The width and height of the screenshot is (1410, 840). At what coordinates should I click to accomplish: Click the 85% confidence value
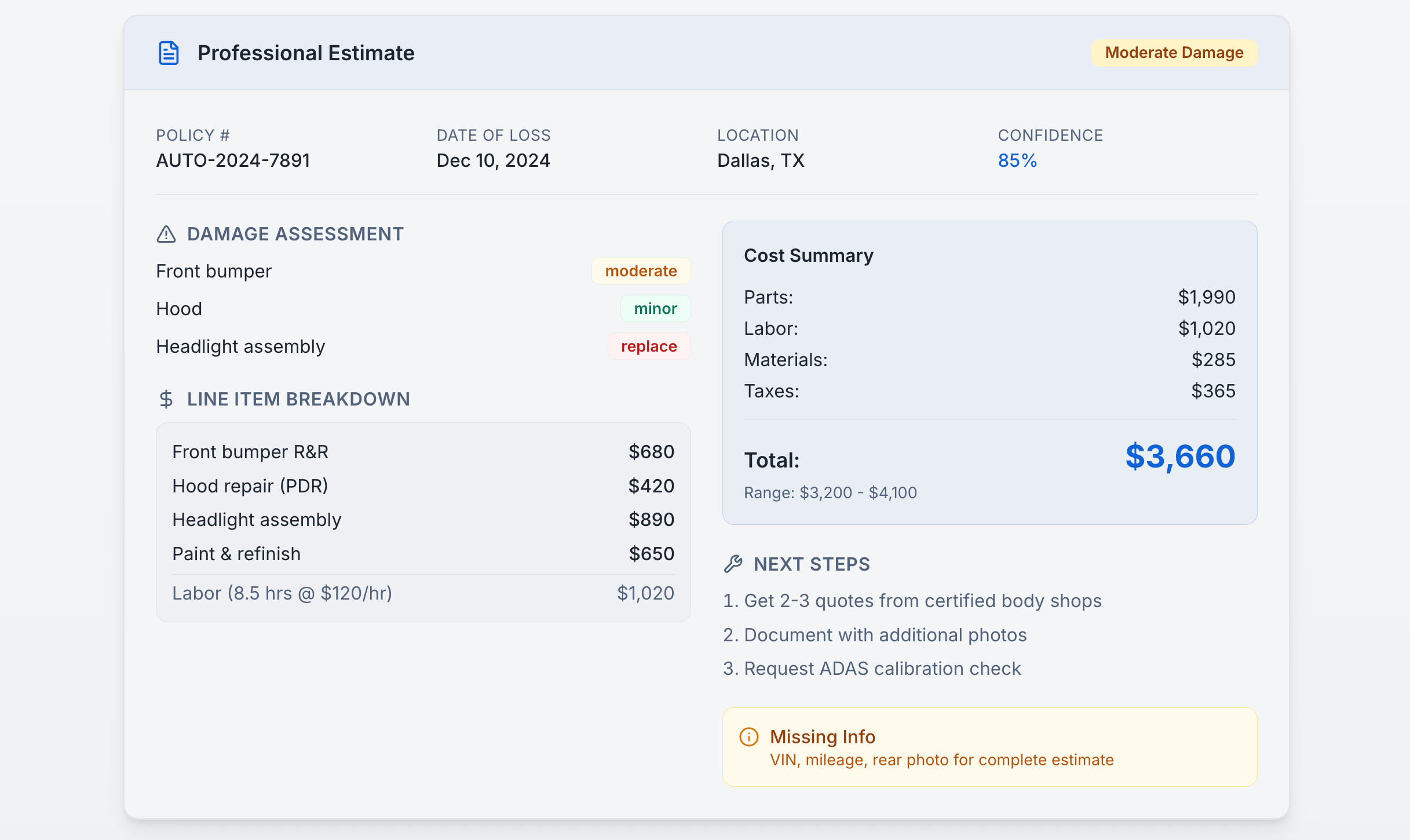coord(1017,160)
